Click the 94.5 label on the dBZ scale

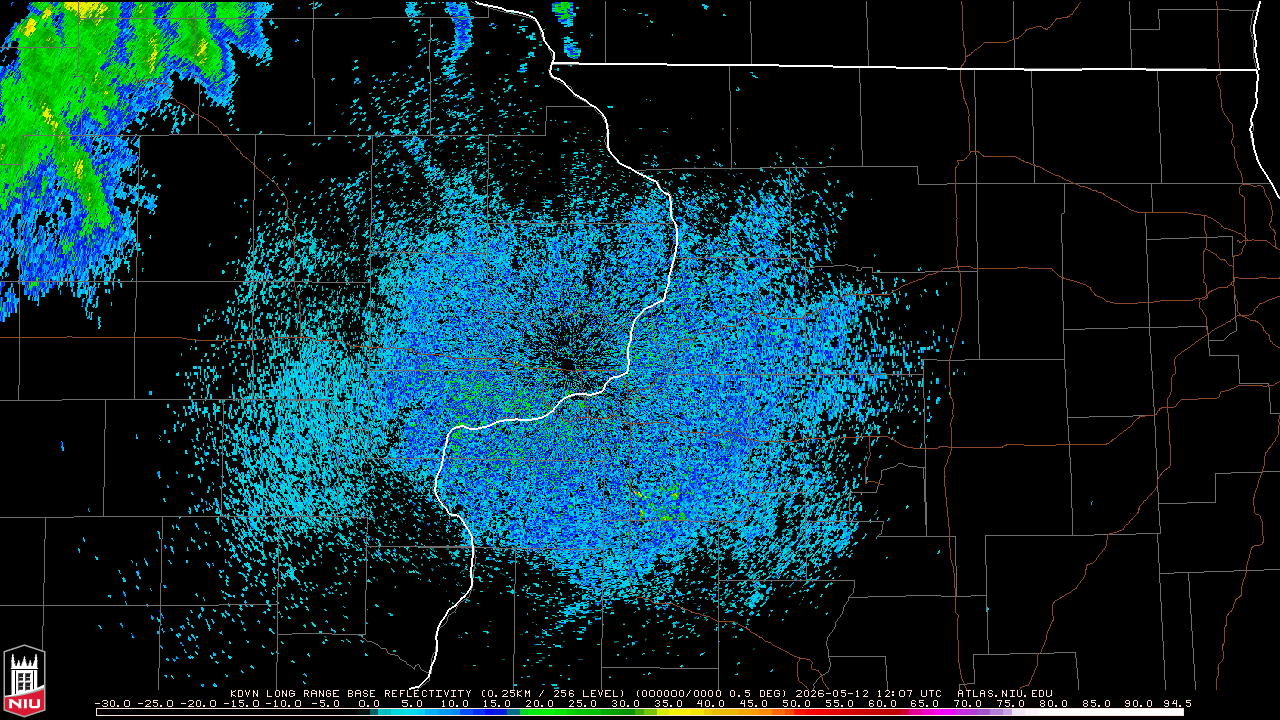tap(1176, 704)
